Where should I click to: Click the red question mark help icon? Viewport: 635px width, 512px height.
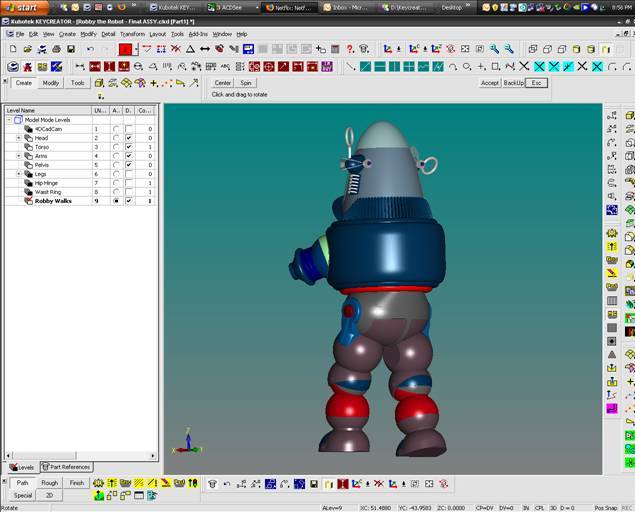coord(350,49)
